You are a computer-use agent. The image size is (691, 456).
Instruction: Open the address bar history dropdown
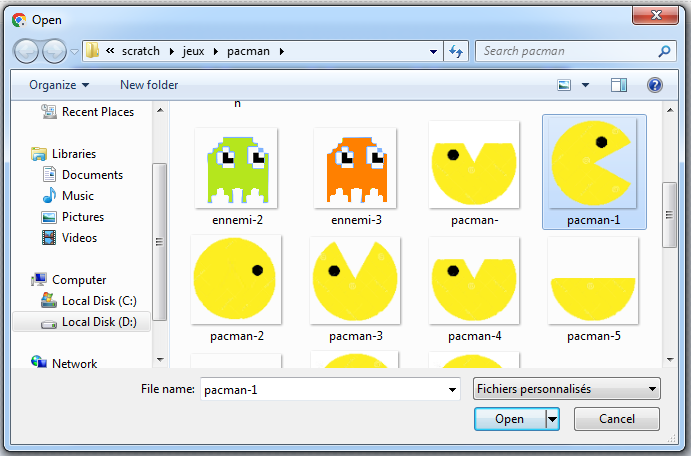(x=434, y=52)
